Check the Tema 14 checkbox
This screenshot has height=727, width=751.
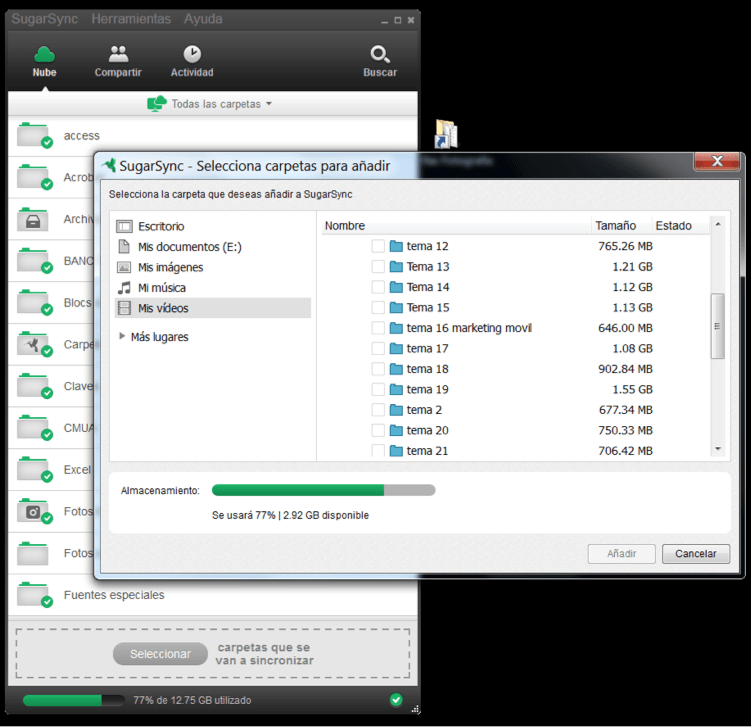[378, 287]
